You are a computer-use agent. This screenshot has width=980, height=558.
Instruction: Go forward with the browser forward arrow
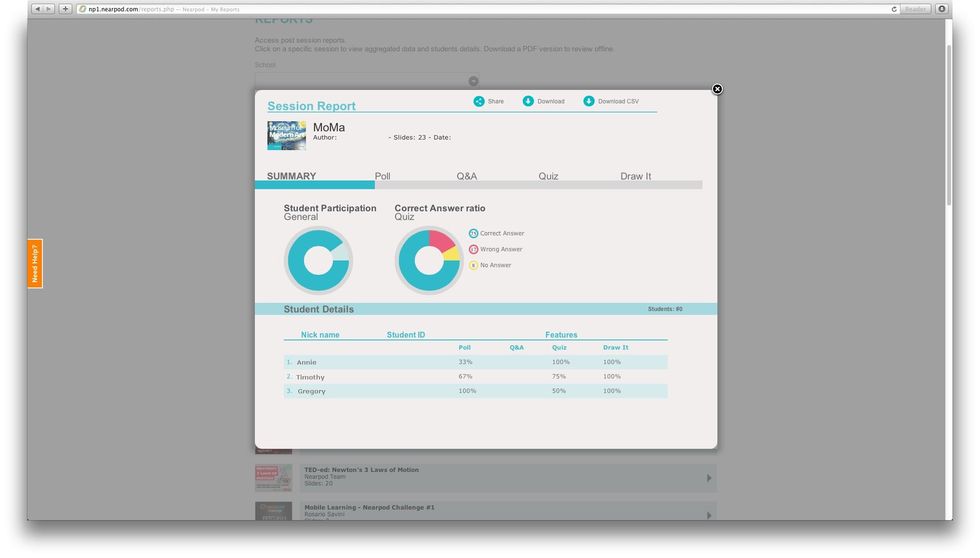[x=49, y=9]
